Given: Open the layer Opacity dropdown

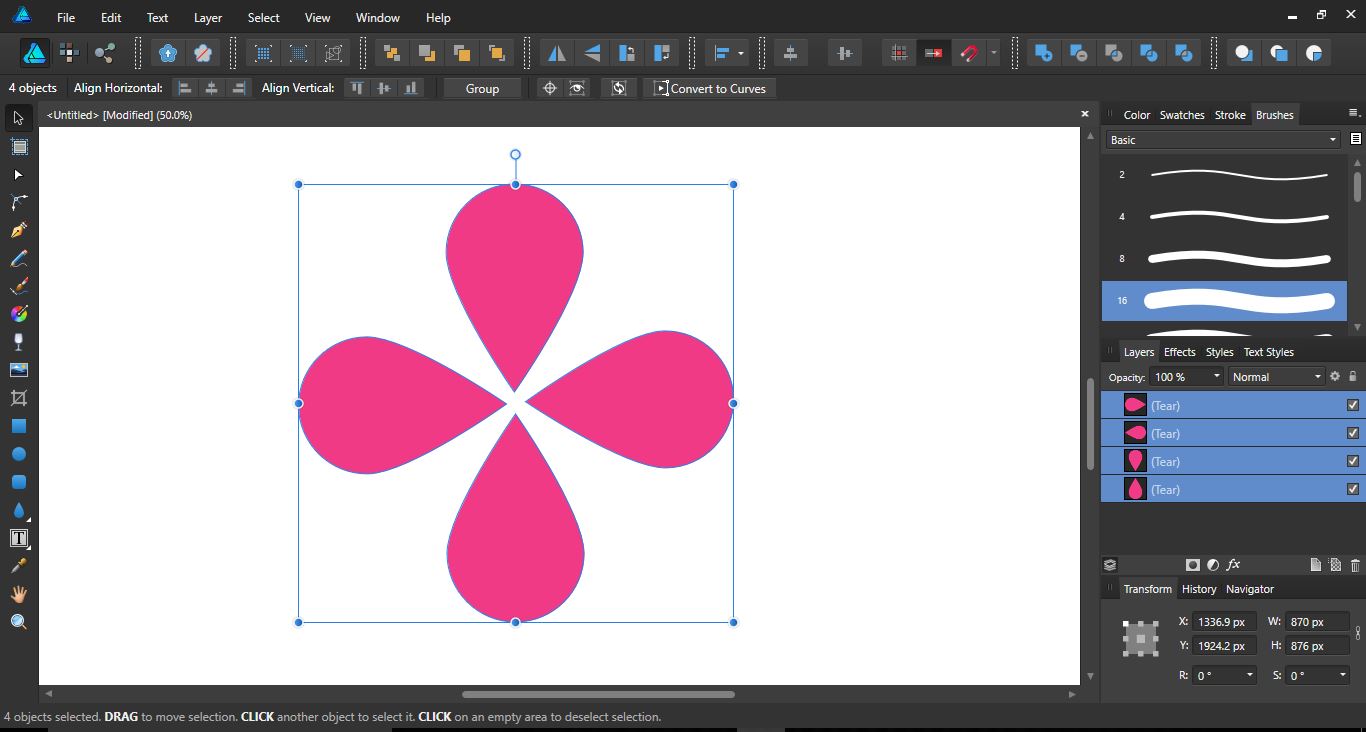Looking at the screenshot, I should pyautogui.click(x=1216, y=377).
